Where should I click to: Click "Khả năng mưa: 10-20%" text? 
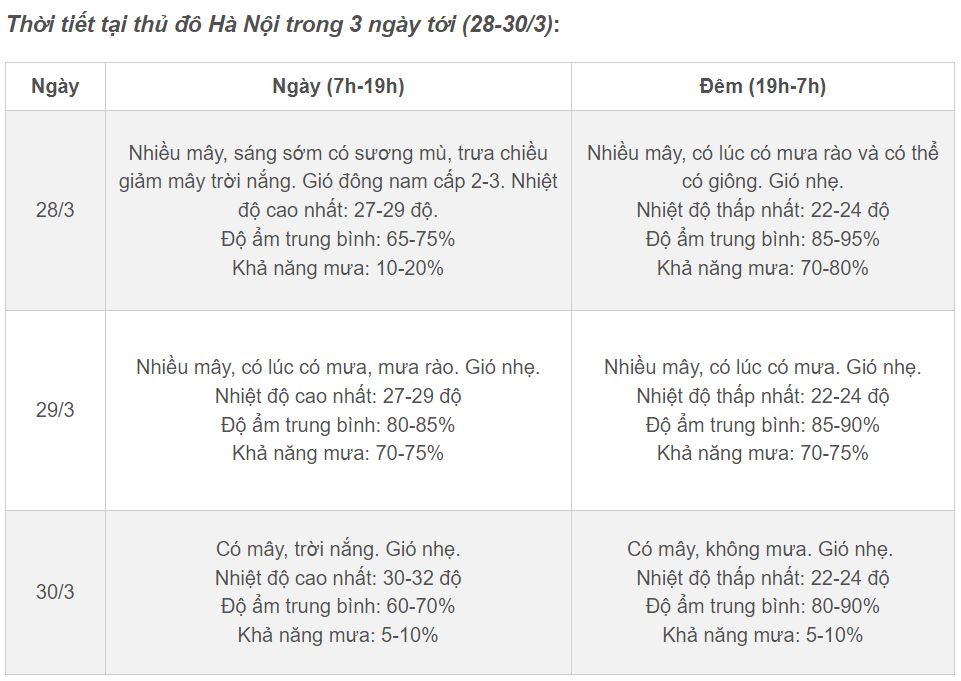[x=338, y=268]
